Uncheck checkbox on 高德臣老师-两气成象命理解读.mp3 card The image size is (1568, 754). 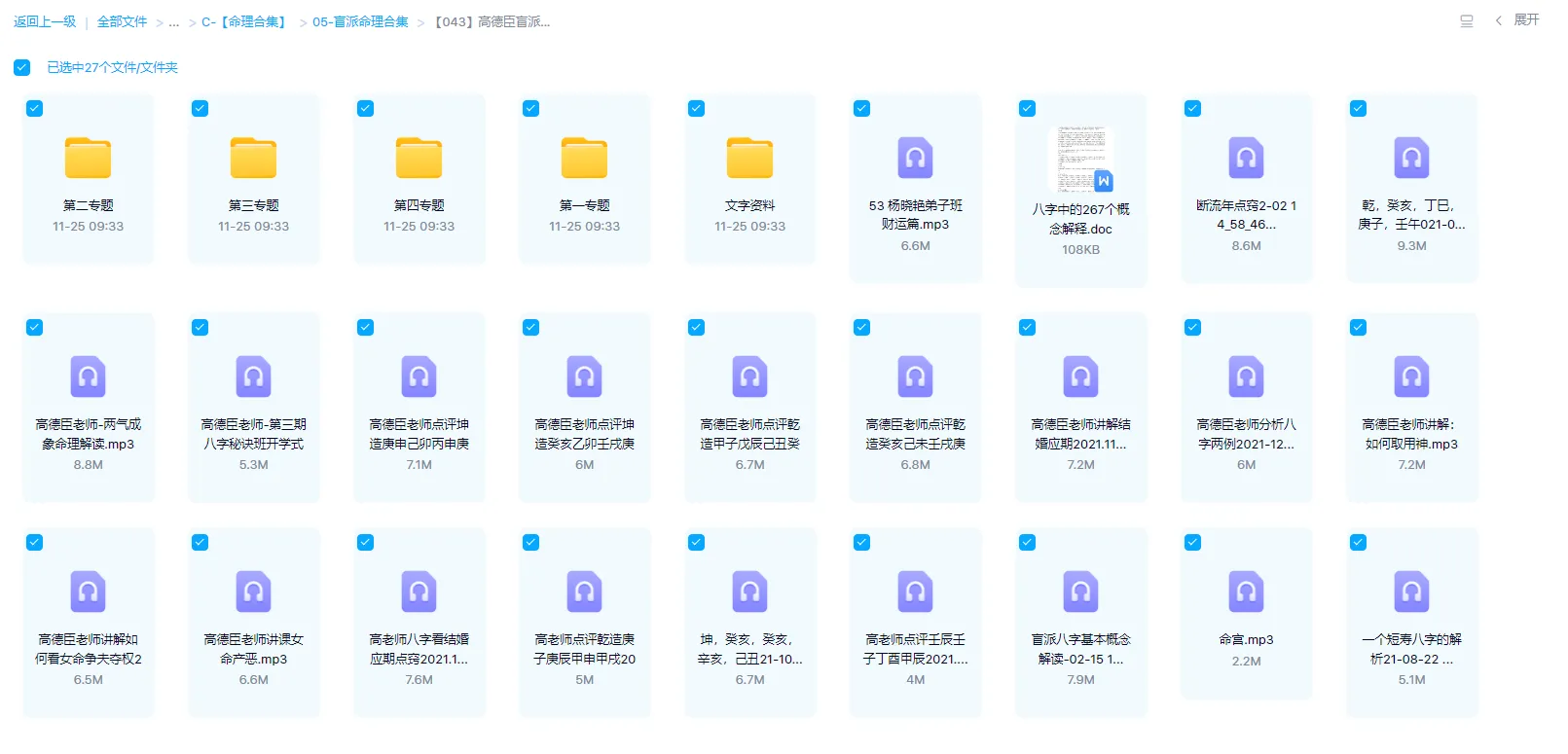(35, 328)
